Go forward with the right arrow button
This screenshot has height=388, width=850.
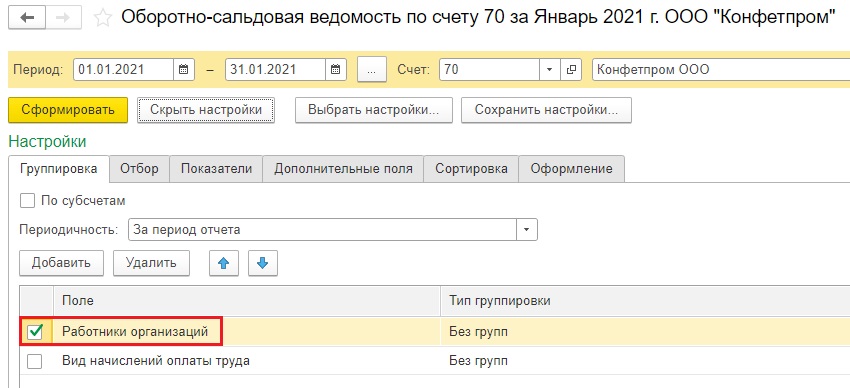point(63,18)
